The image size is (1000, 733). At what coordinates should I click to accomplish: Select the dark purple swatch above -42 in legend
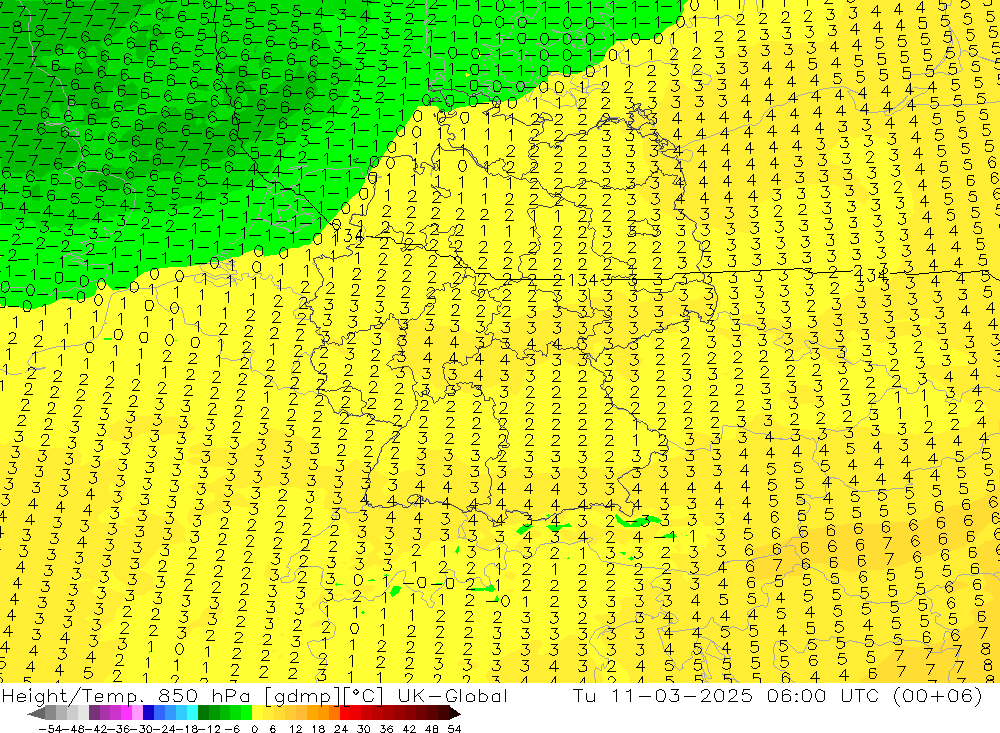pyautogui.click(x=94, y=713)
